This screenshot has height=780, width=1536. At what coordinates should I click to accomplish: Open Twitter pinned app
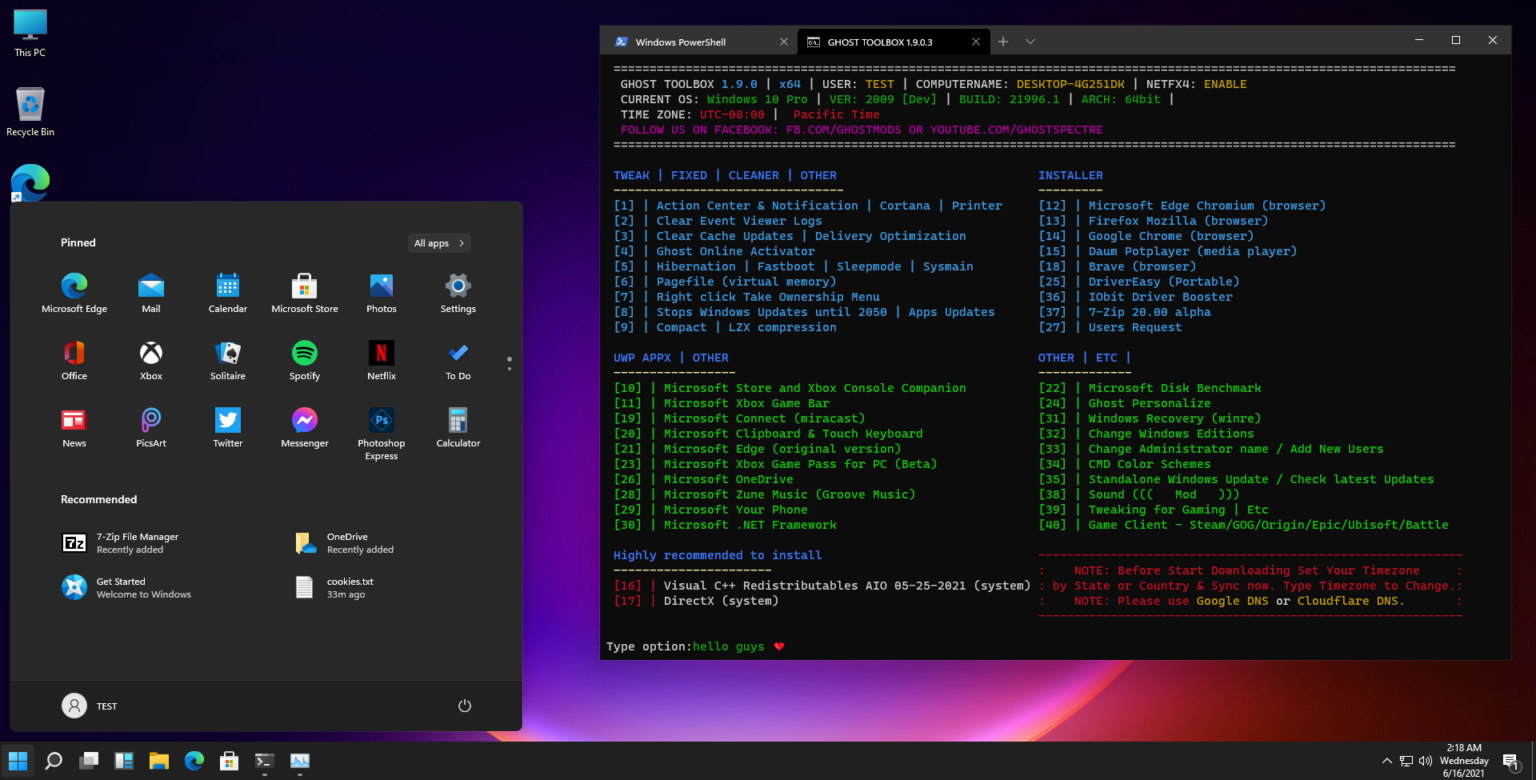[228, 427]
